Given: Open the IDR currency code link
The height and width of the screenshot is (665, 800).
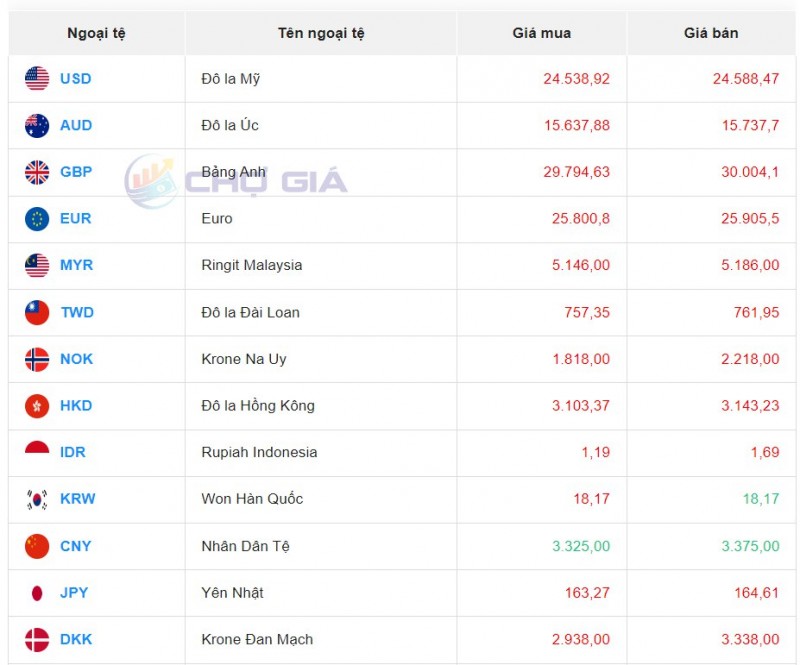Looking at the screenshot, I should coord(73,452).
